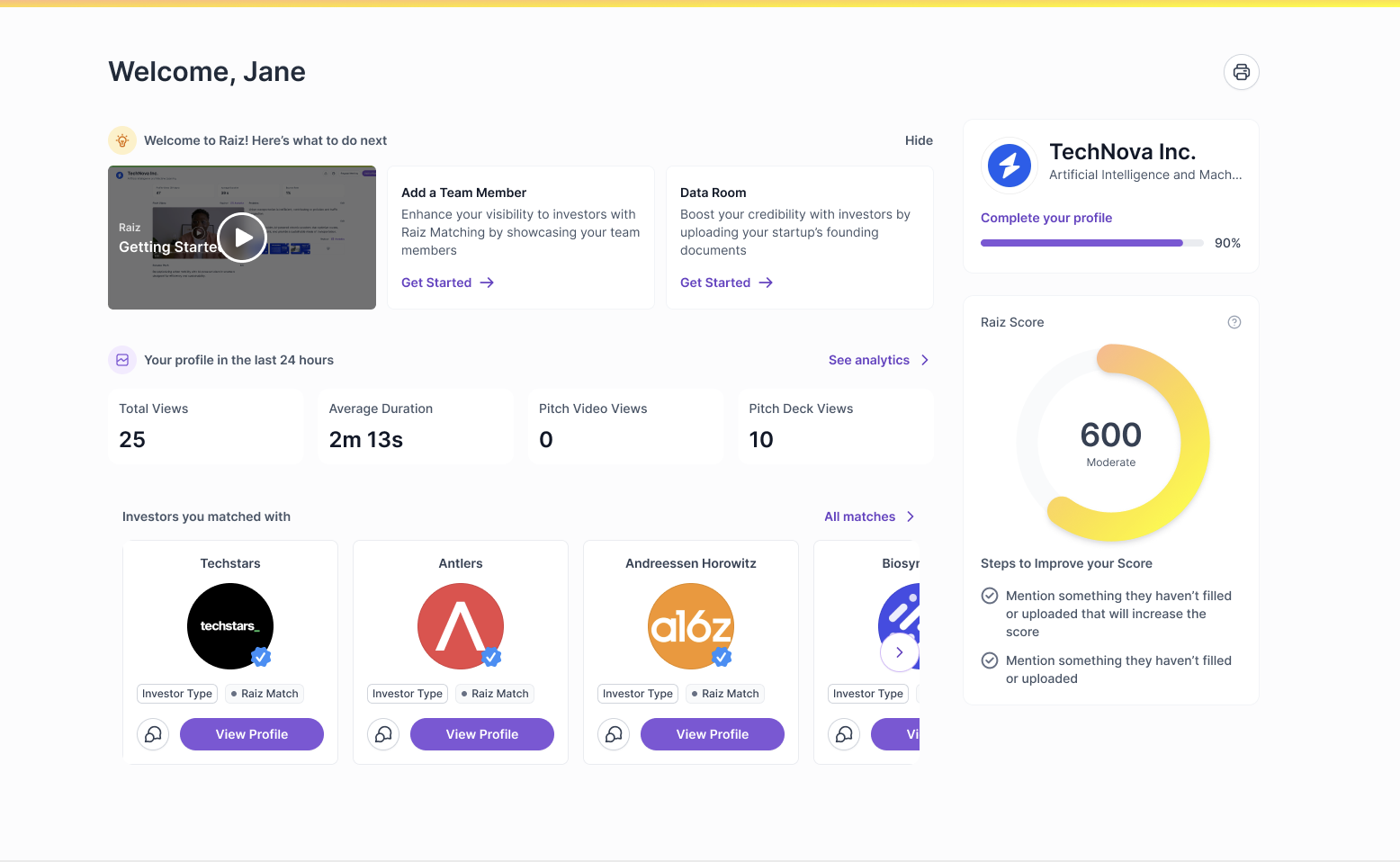Open All matches link
The width and height of the screenshot is (1400, 862).
pyautogui.click(x=860, y=516)
